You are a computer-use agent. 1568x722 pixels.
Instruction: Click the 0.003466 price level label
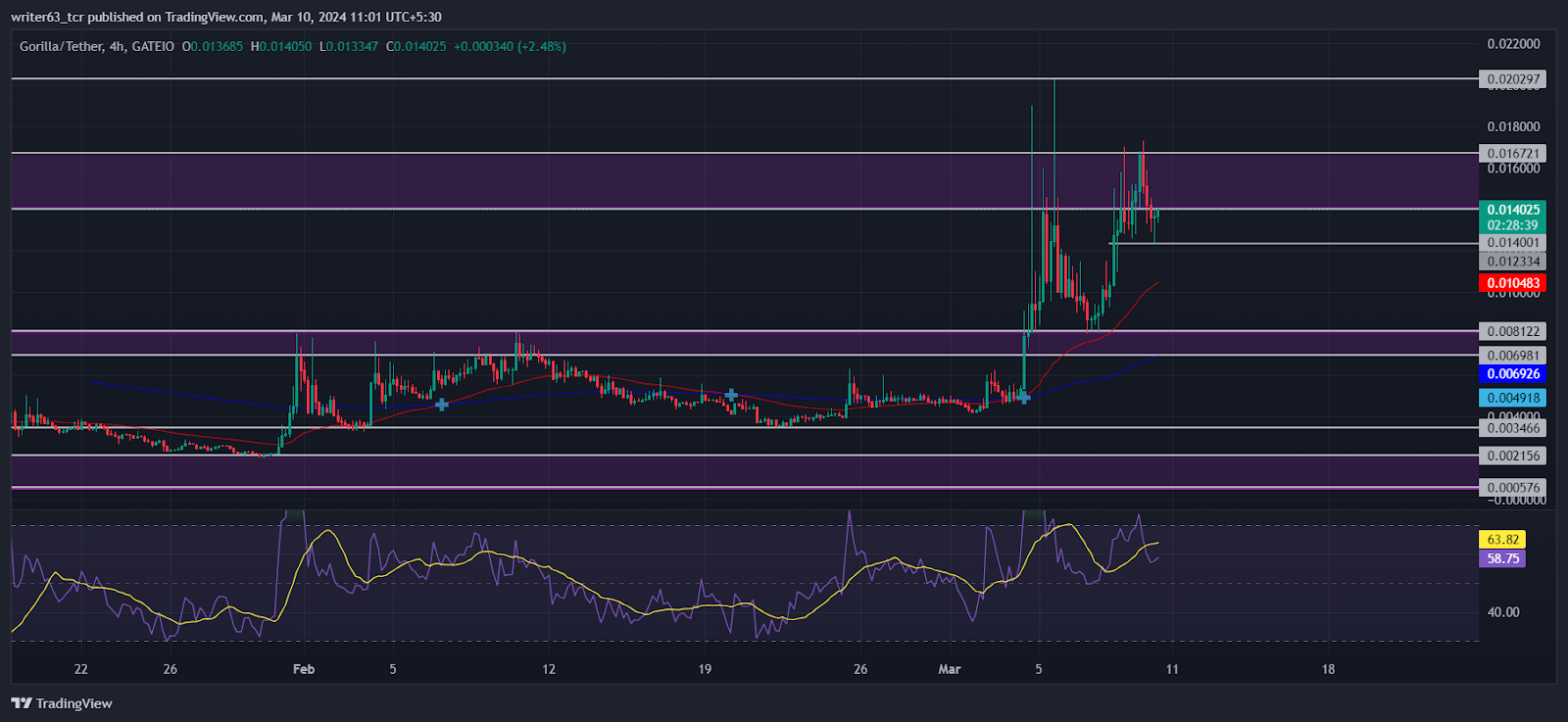click(1513, 428)
